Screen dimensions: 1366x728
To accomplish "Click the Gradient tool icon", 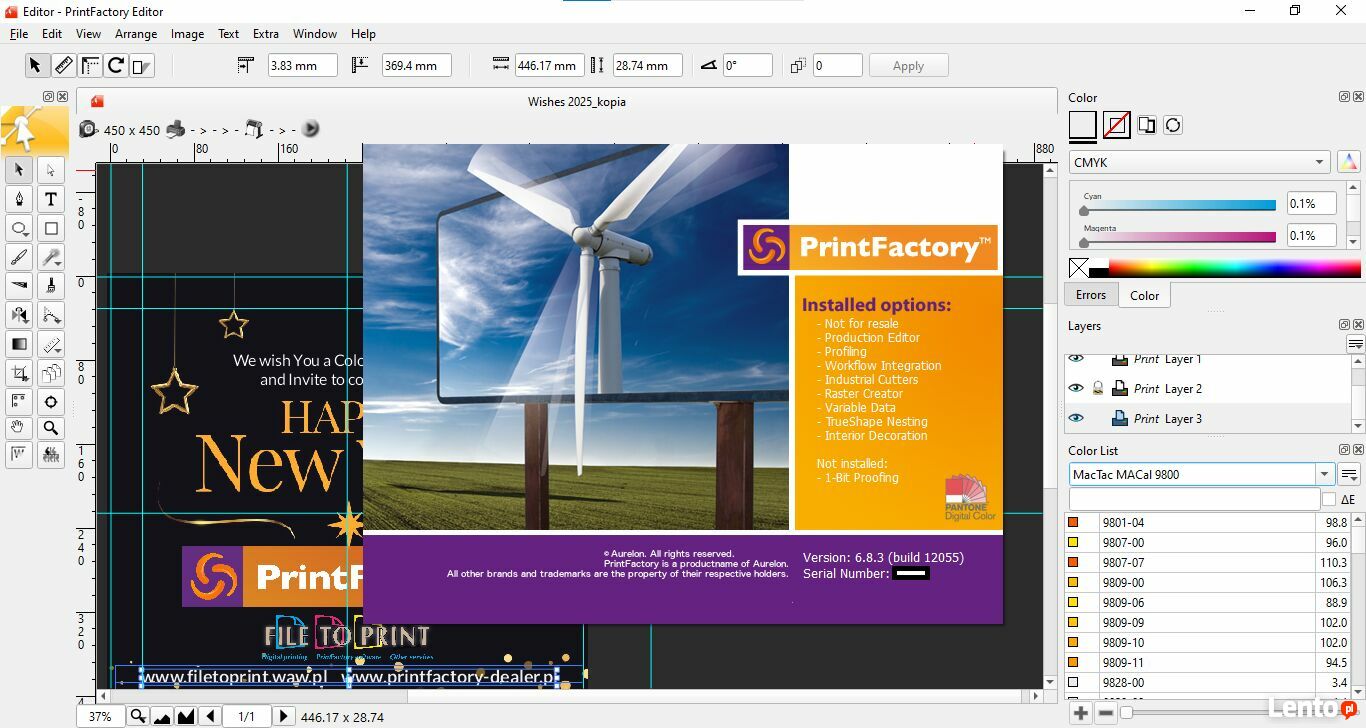I will point(19,344).
